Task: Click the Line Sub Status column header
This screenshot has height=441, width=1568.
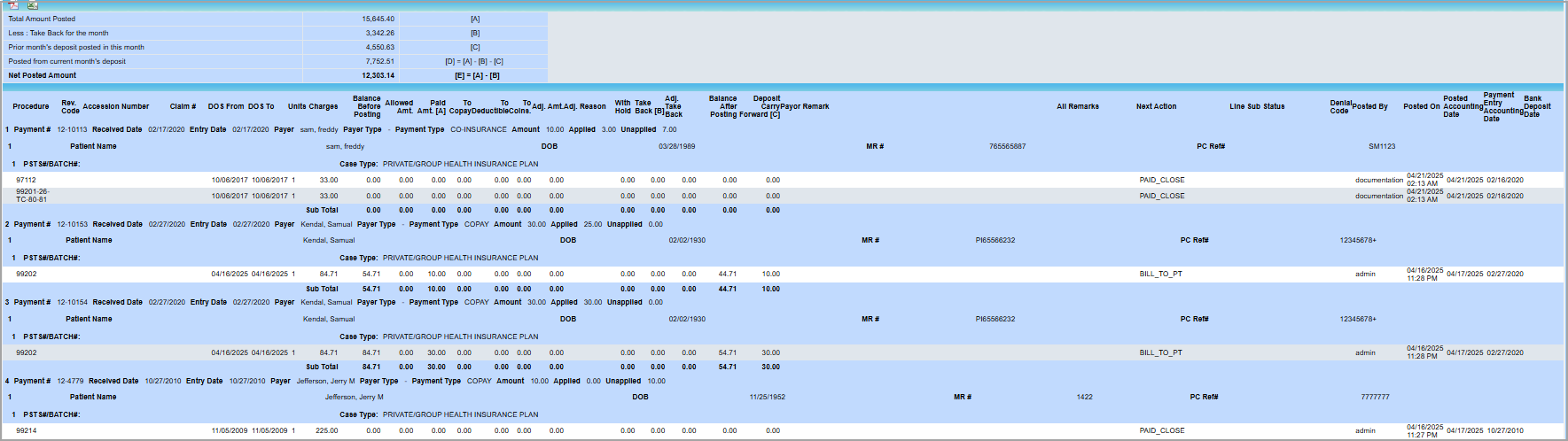Action: tap(1256, 106)
